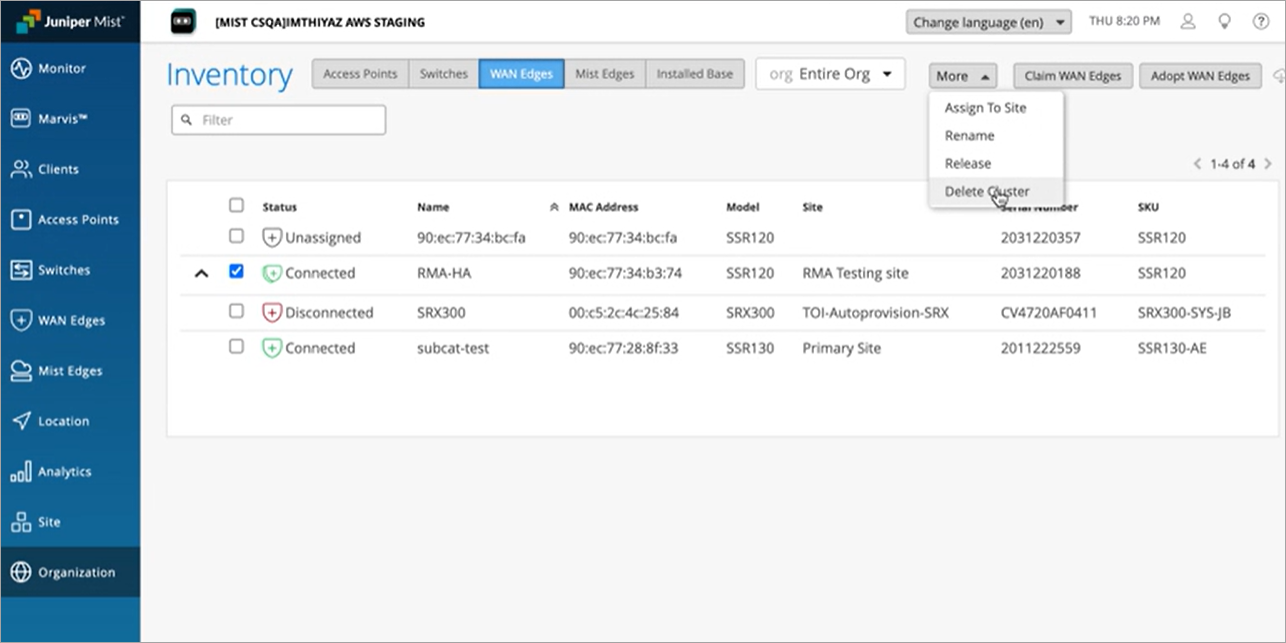Click the SRX300 disconnected status icon

[271, 312]
